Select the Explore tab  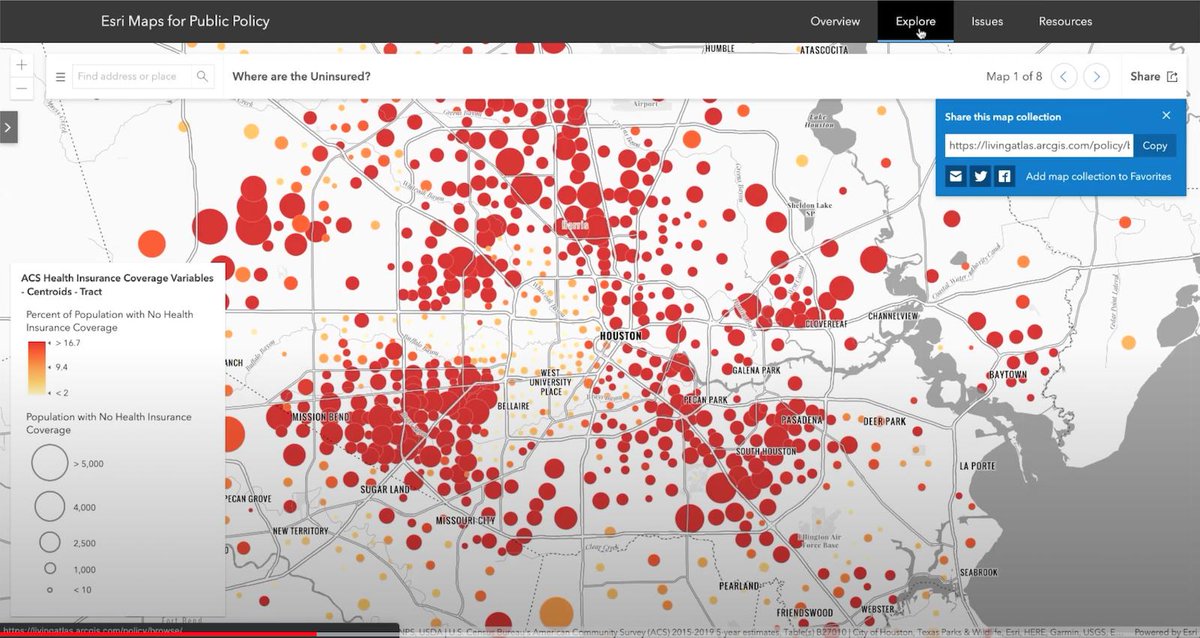click(x=915, y=21)
